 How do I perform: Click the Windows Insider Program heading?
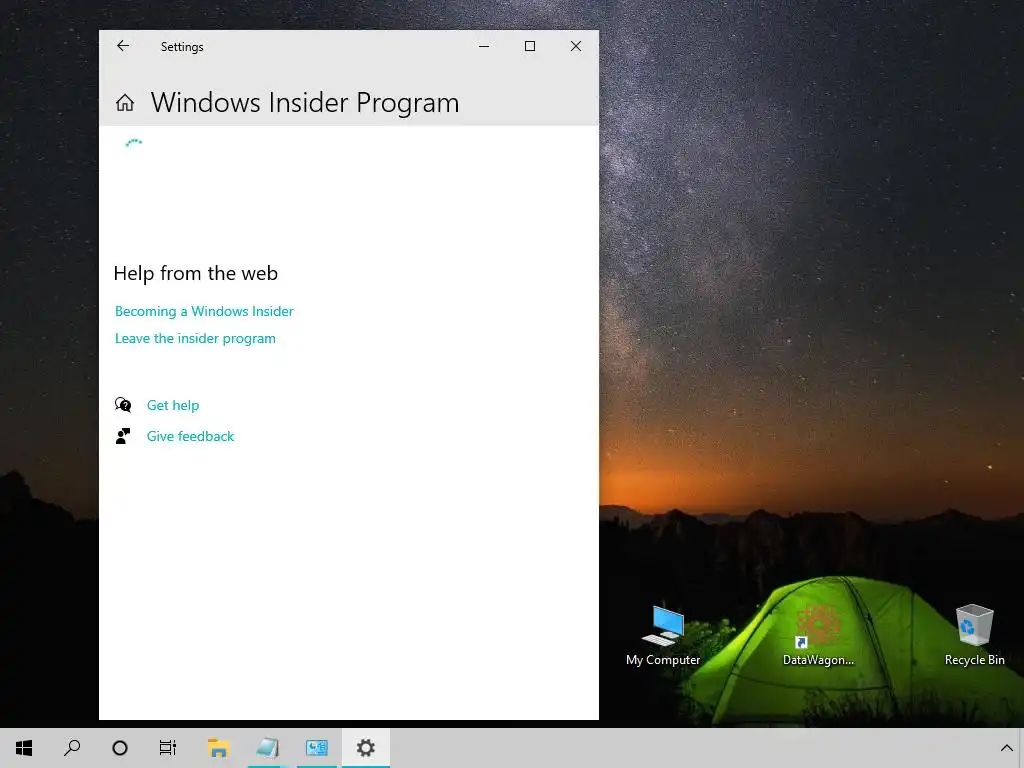click(x=305, y=103)
